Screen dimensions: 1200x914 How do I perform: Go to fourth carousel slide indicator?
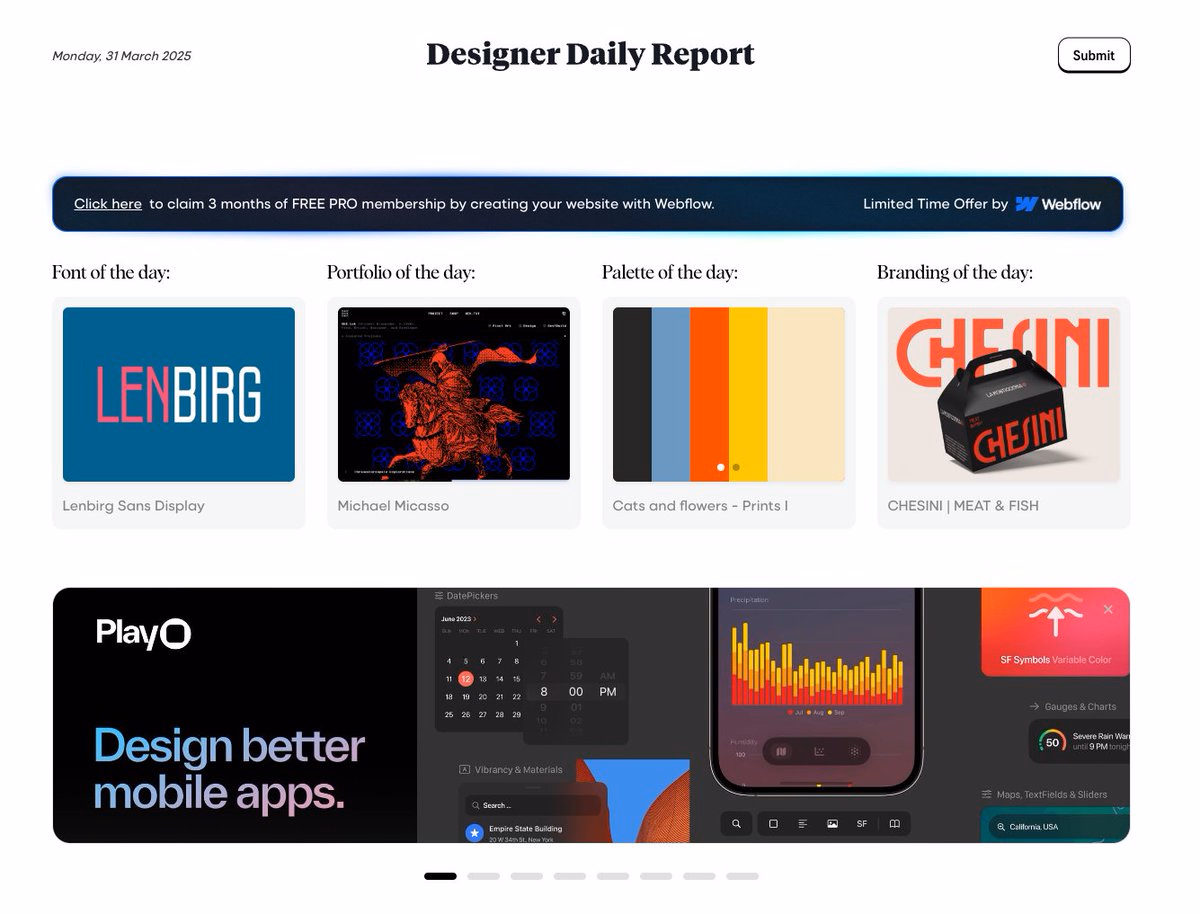click(570, 876)
